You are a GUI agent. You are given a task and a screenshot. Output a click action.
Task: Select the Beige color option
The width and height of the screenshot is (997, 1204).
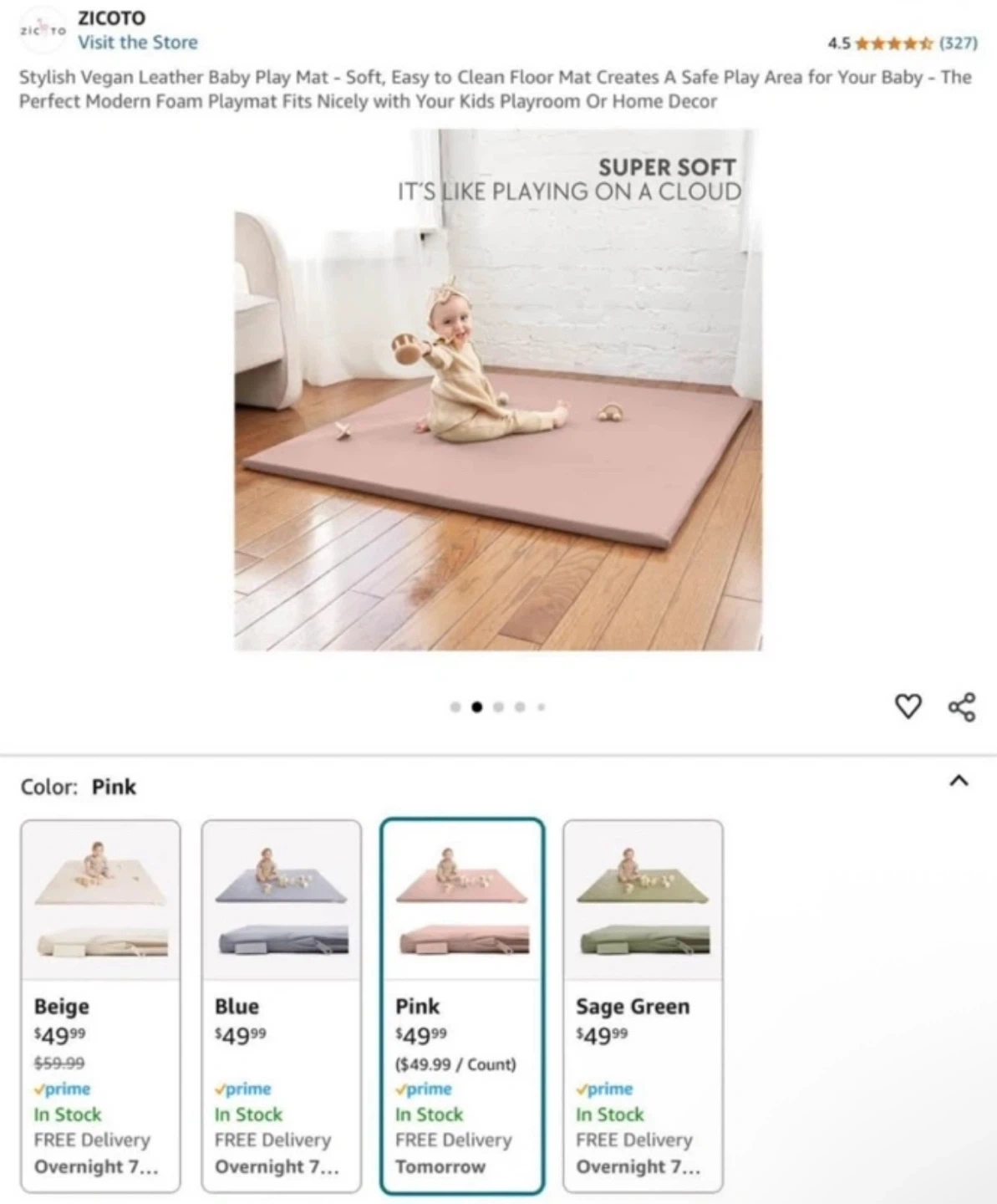(100, 1006)
